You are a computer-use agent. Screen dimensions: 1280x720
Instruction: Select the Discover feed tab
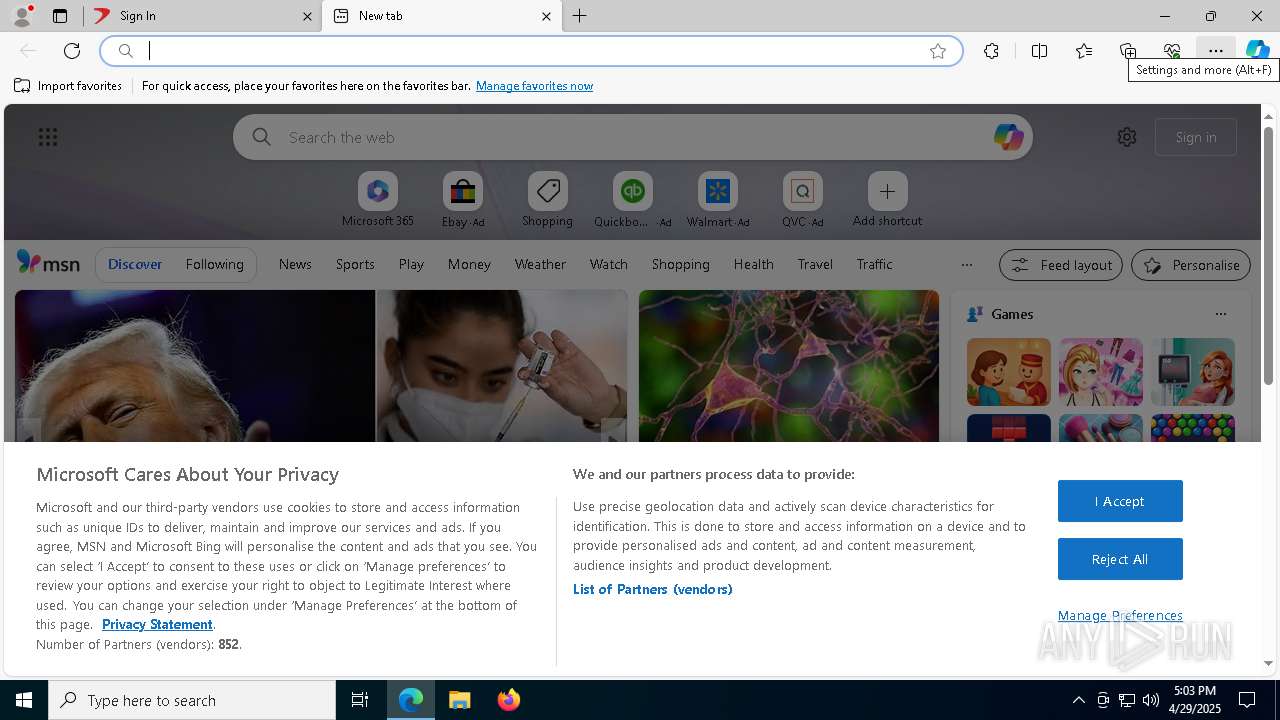tap(135, 264)
